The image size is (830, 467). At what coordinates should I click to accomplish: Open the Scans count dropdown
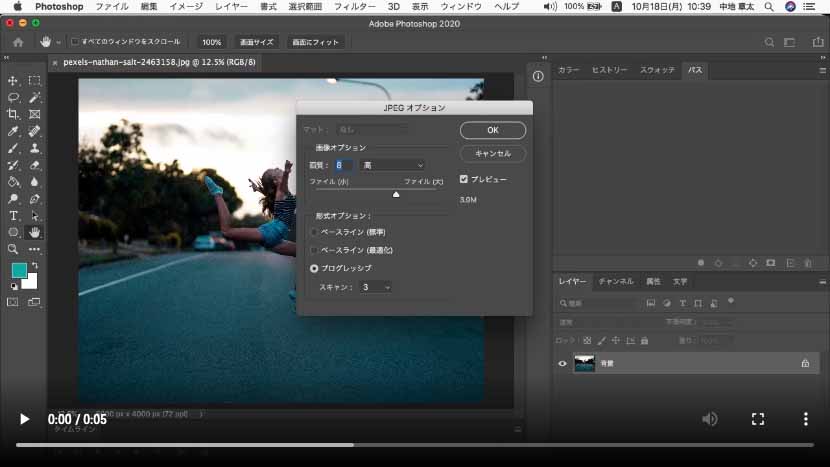click(x=375, y=287)
